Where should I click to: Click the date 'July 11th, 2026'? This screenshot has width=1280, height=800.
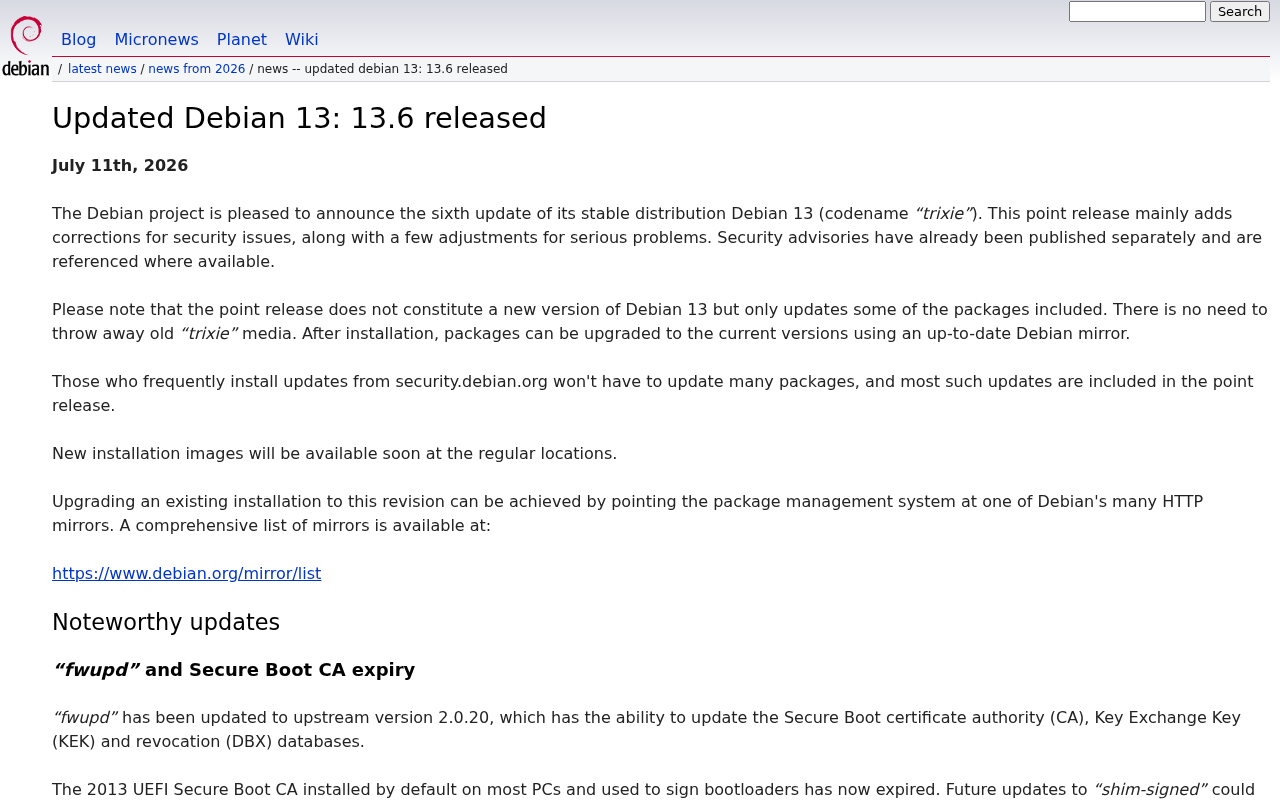coord(120,166)
